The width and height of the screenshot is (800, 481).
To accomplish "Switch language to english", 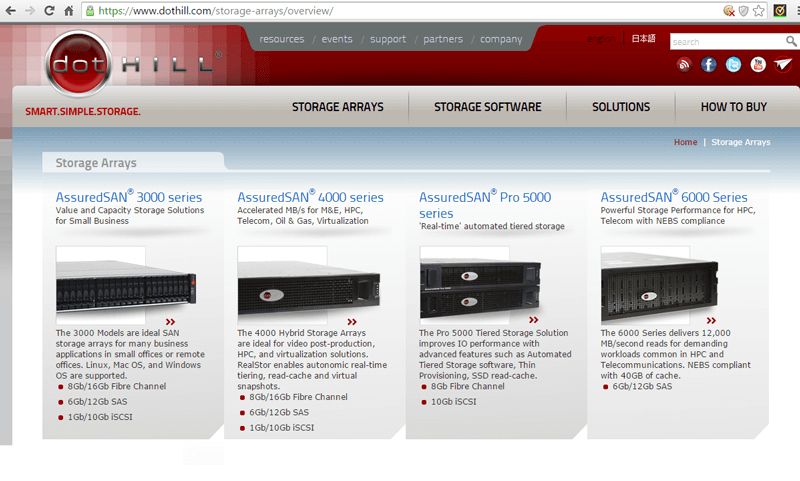I will pos(601,39).
